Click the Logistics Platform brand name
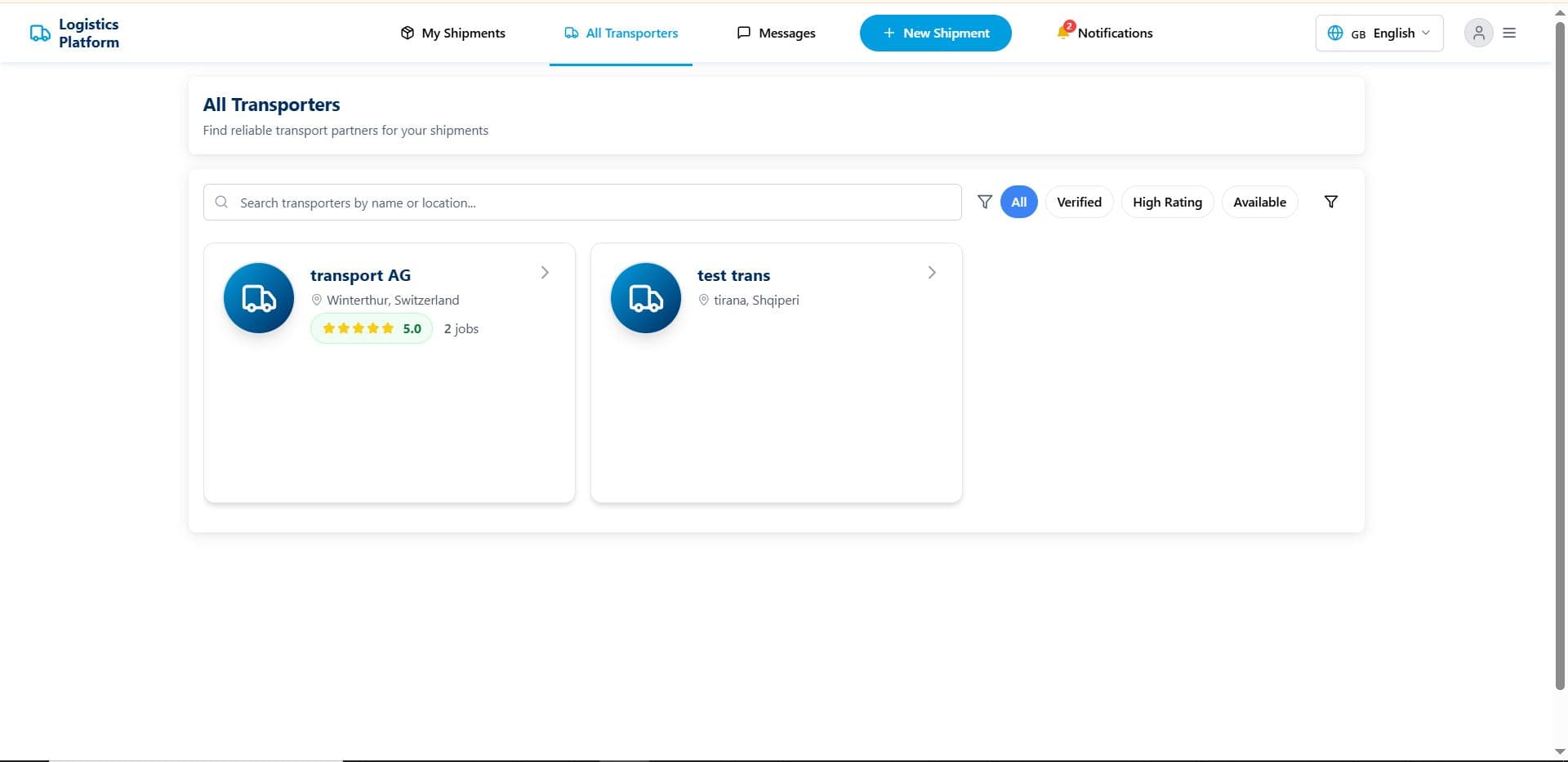 coord(89,33)
